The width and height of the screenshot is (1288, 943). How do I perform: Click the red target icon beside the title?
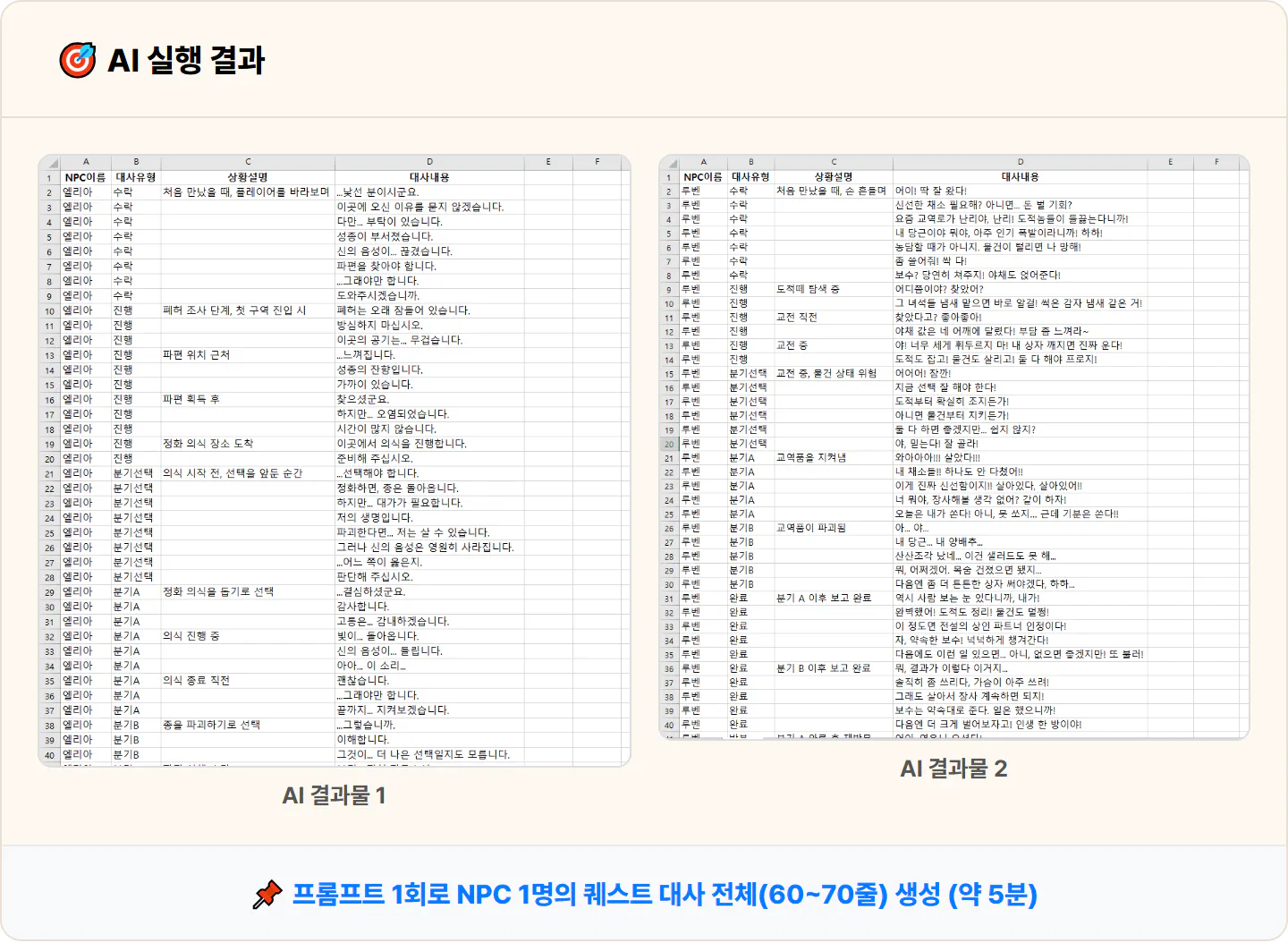coord(78,60)
